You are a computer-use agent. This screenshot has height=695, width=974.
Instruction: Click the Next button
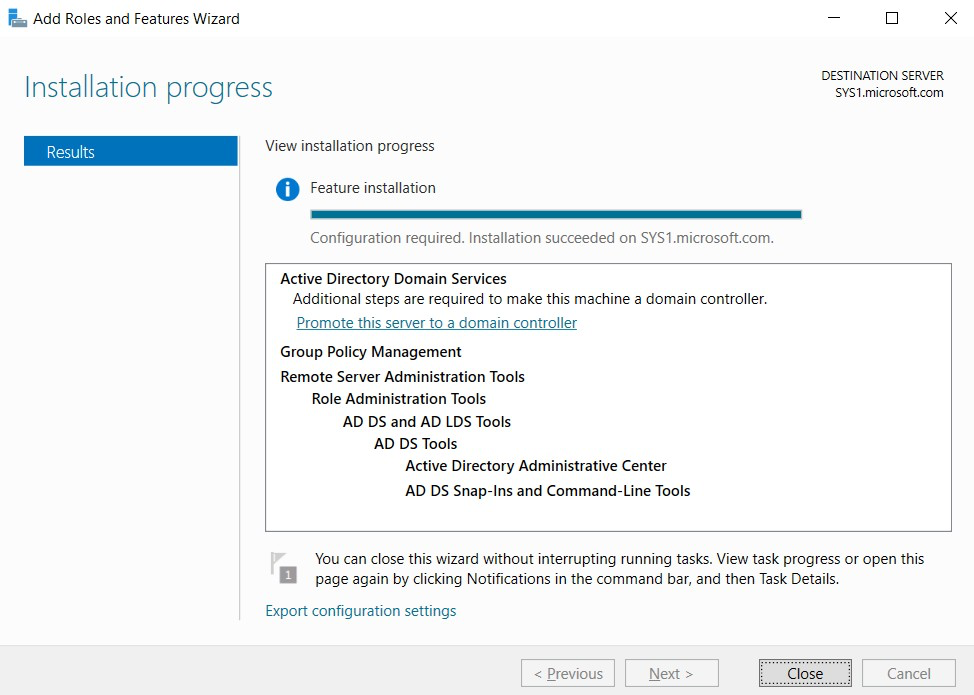(671, 673)
